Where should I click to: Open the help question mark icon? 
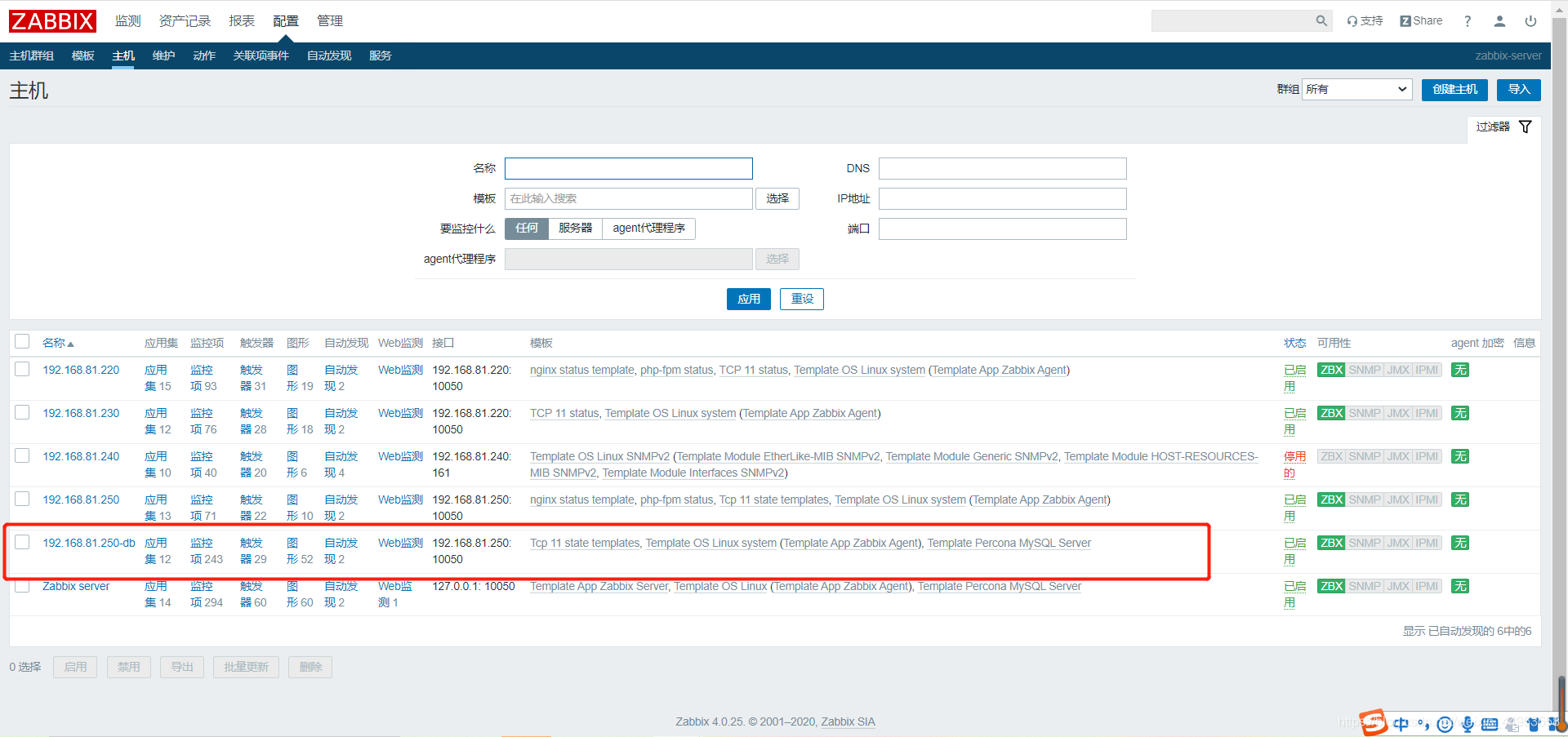[x=1468, y=21]
